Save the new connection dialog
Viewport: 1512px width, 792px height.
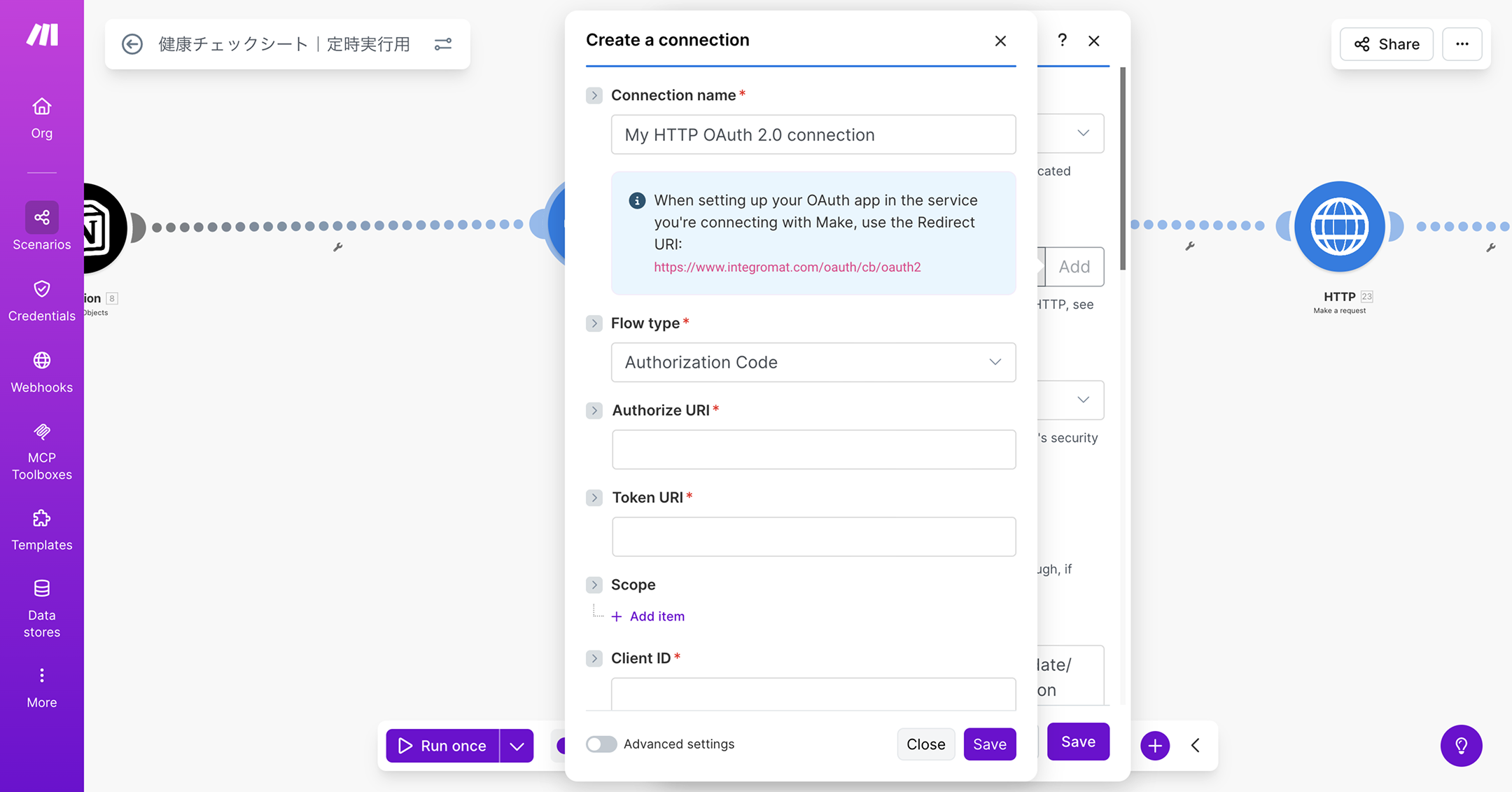click(989, 744)
